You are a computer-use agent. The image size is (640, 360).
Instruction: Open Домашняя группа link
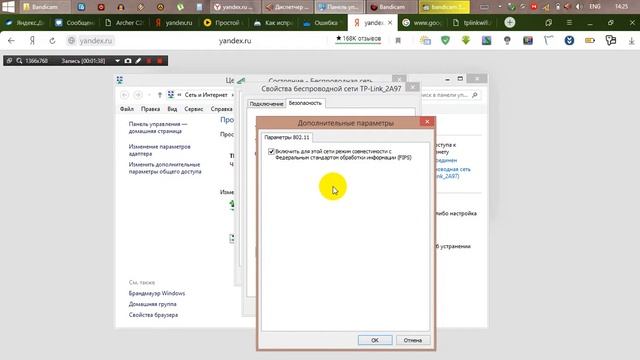click(153, 304)
